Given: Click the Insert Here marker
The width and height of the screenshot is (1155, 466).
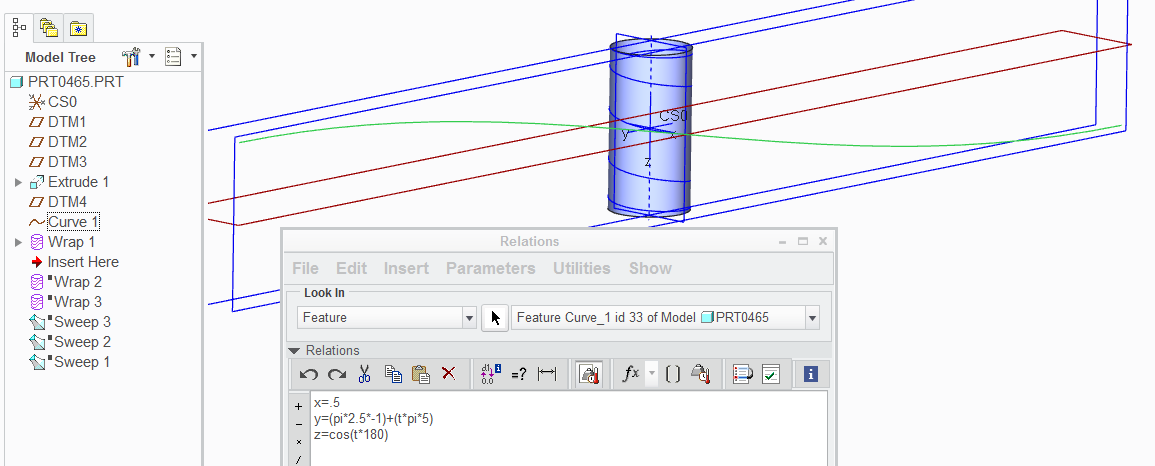Looking at the screenshot, I should pyautogui.click(x=74, y=261).
